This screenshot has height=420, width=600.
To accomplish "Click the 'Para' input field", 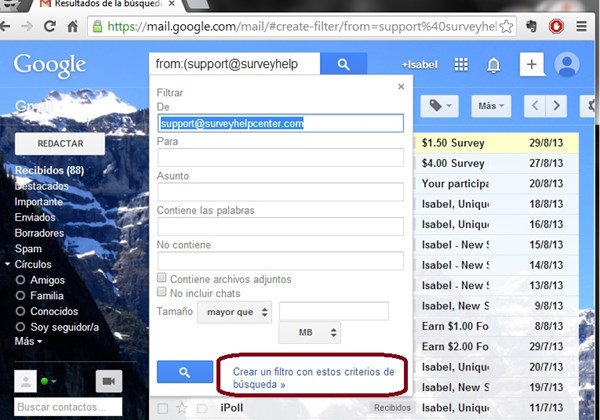I will tap(280, 157).
